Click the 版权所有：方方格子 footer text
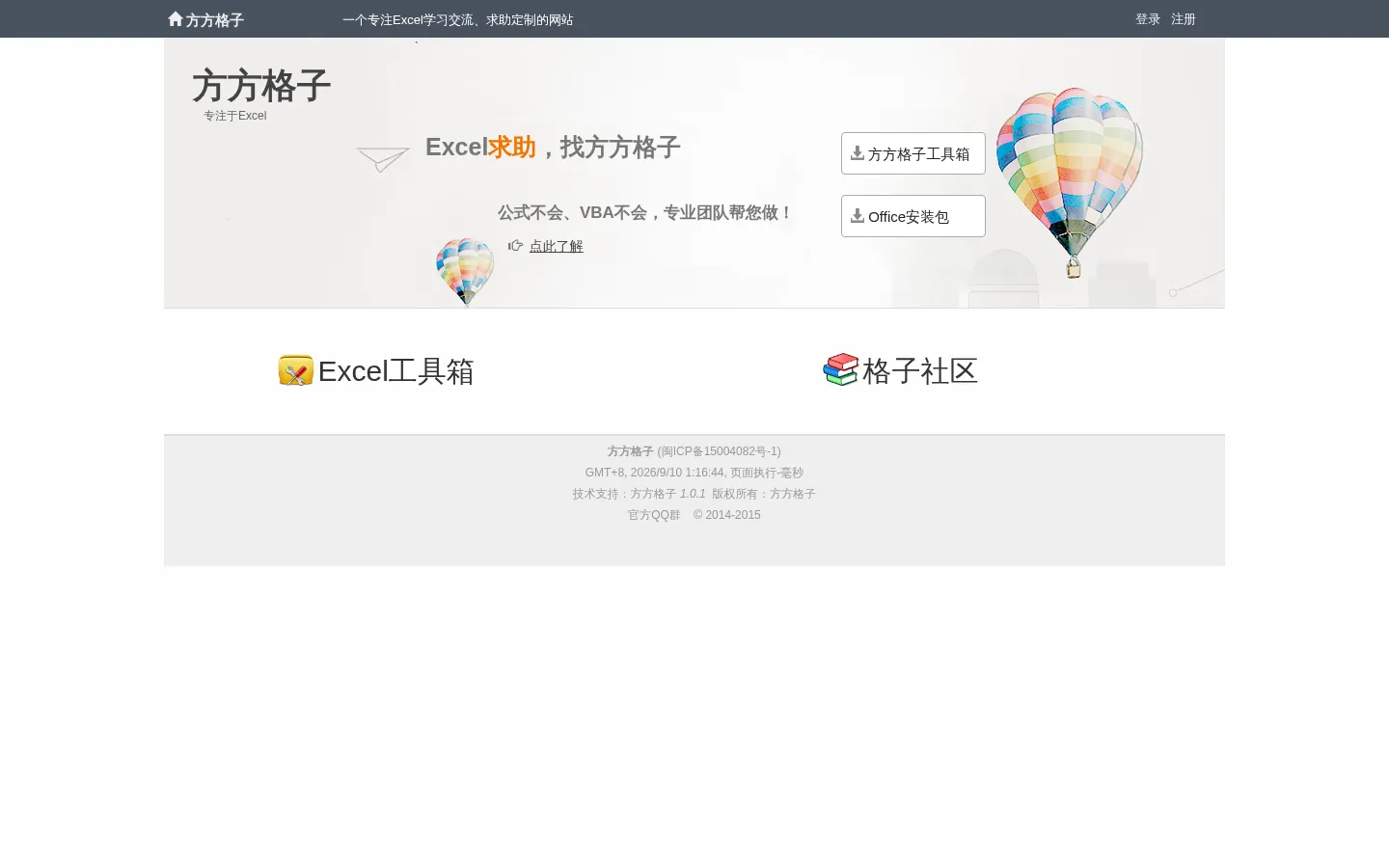Screen dimensions: 1389x868 764,494
